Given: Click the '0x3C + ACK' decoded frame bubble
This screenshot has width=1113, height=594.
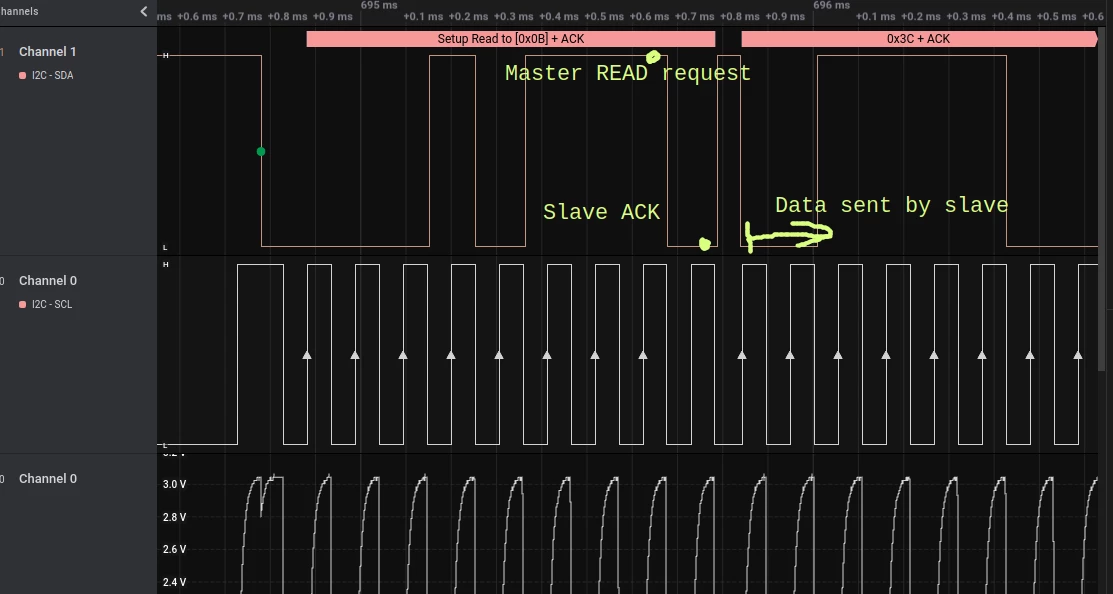Looking at the screenshot, I should coord(919,39).
